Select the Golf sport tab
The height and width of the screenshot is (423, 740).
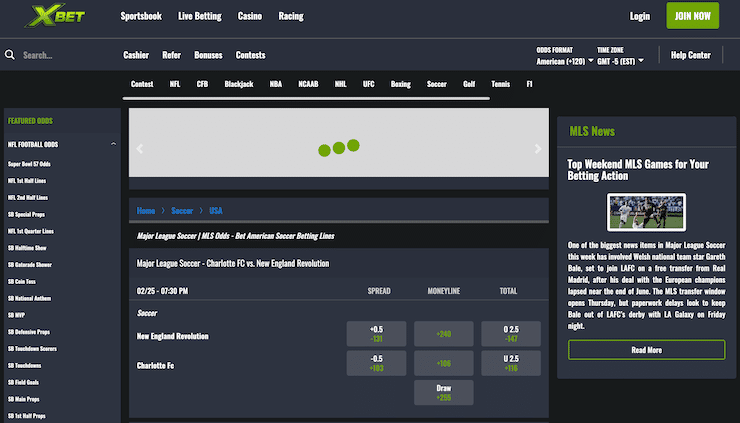tap(469, 84)
